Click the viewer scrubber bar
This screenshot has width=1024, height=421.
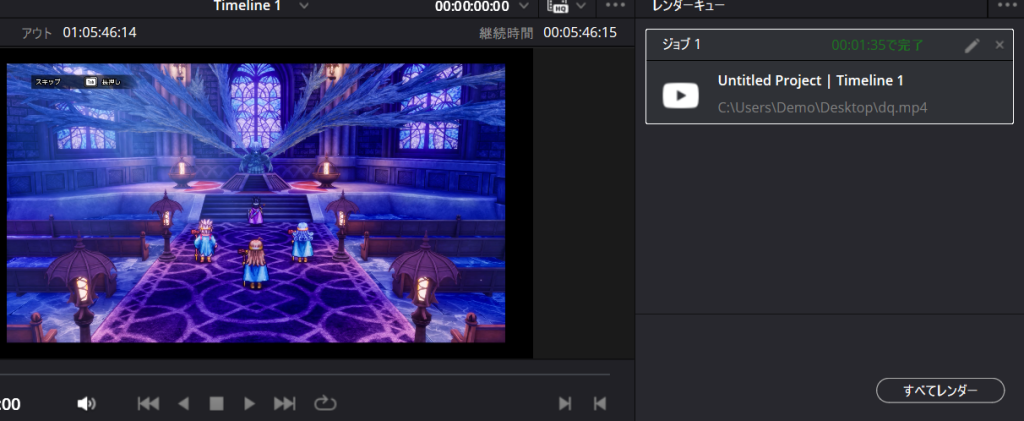(300, 375)
